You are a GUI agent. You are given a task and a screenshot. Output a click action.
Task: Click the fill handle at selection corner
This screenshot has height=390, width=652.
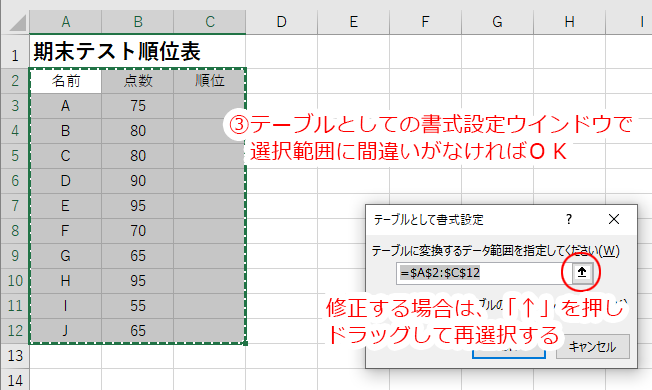(x=245, y=343)
